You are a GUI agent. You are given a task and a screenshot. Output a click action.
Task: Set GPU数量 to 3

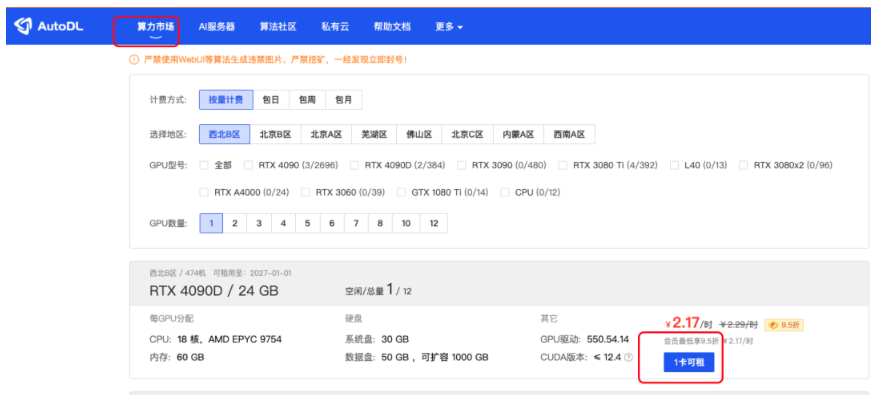(x=259, y=223)
